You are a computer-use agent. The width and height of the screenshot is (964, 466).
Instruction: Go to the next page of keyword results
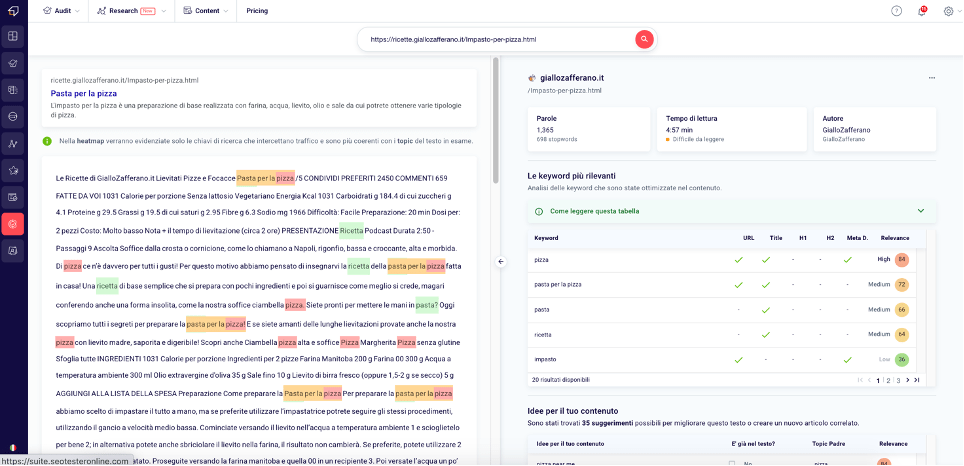(x=907, y=380)
